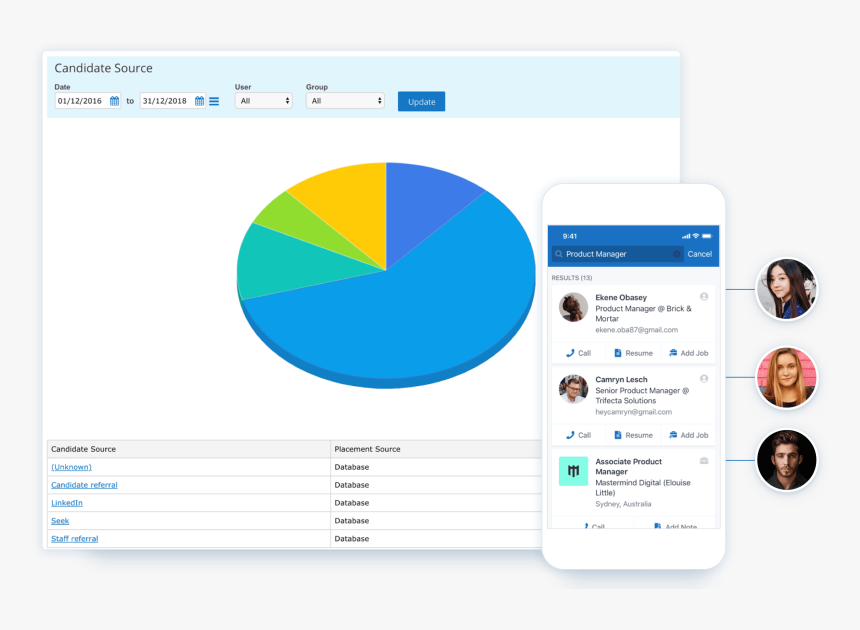
Task: Click the search magnifier in the search bar
Action: pyautogui.click(x=559, y=254)
